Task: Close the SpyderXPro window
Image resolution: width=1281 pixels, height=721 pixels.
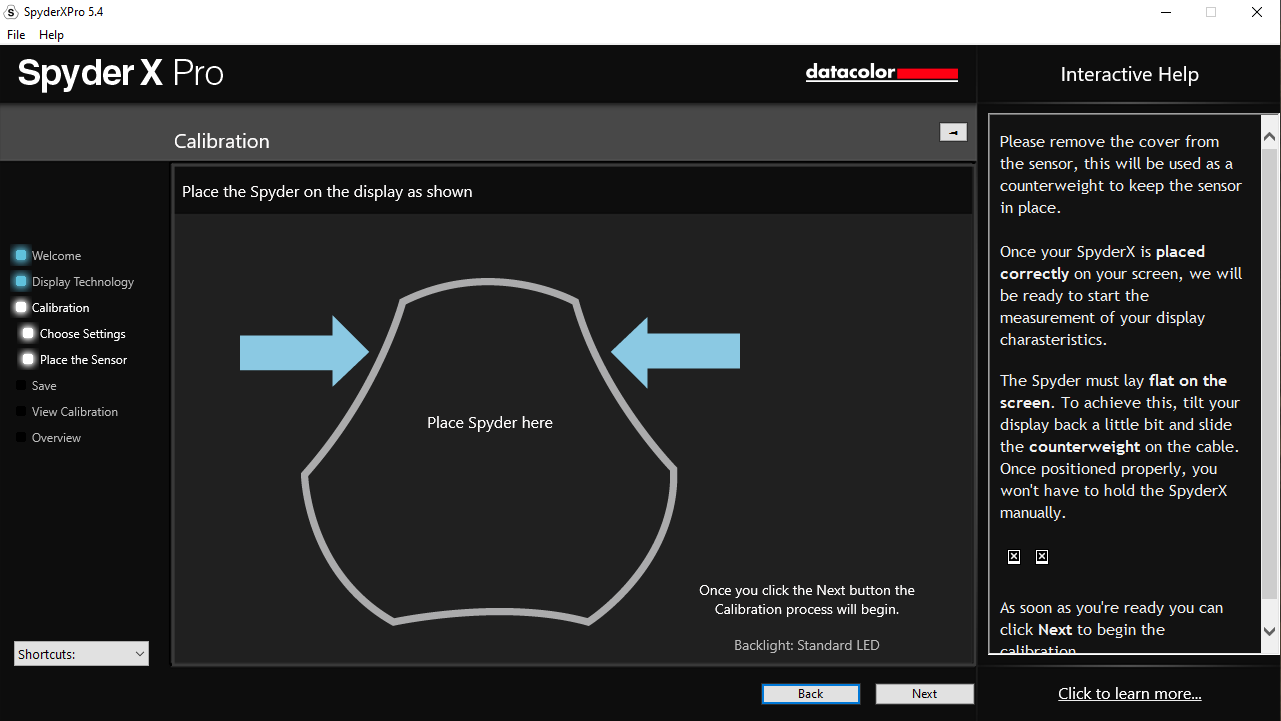Action: (1257, 12)
